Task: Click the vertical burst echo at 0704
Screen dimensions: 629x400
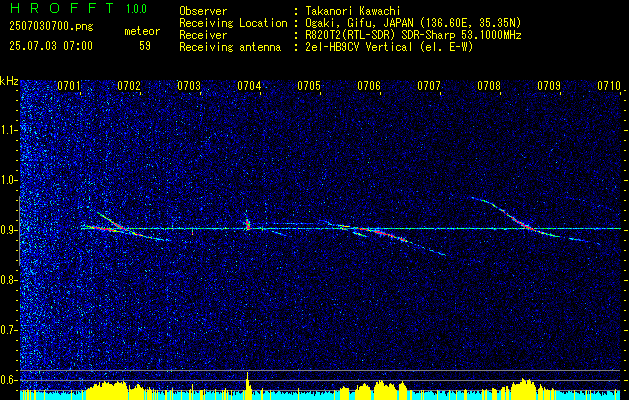Action: [x=248, y=221]
